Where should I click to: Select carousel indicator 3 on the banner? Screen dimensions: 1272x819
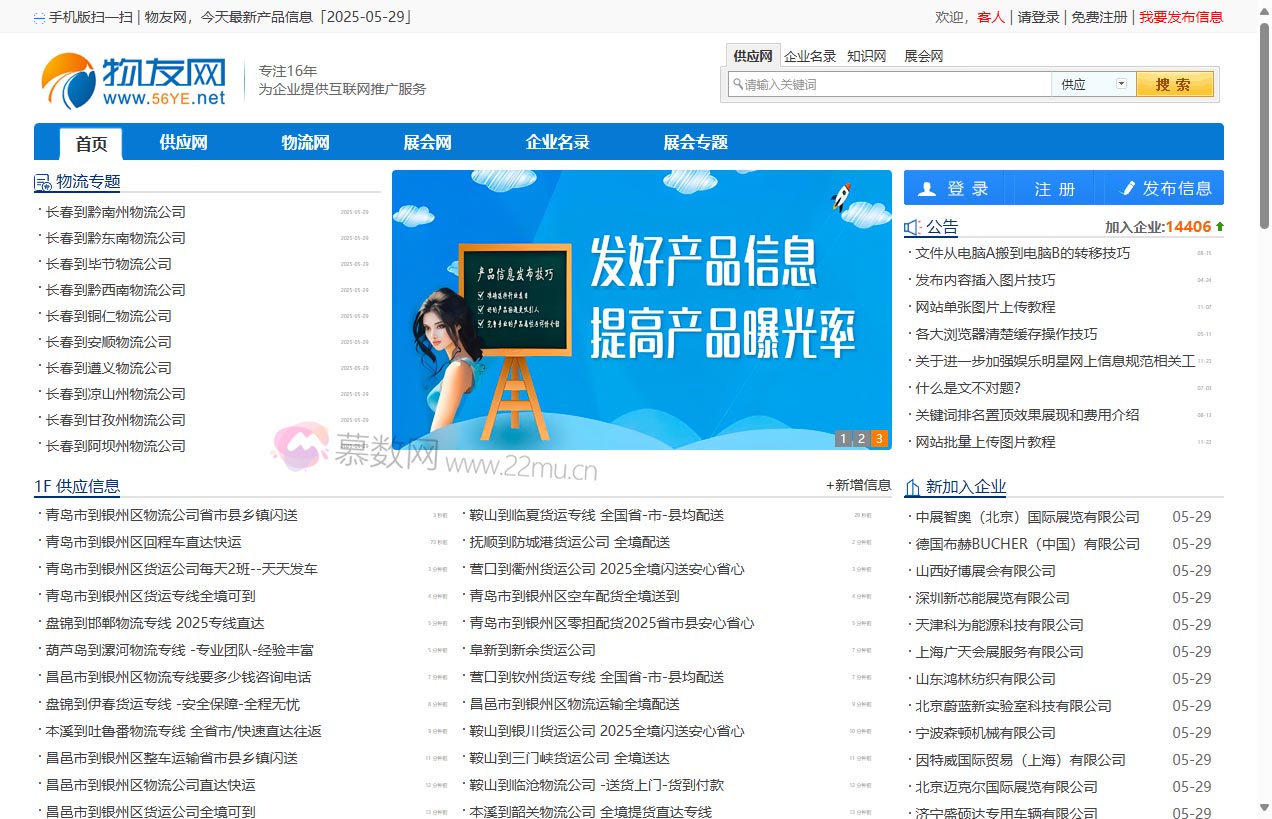879,438
